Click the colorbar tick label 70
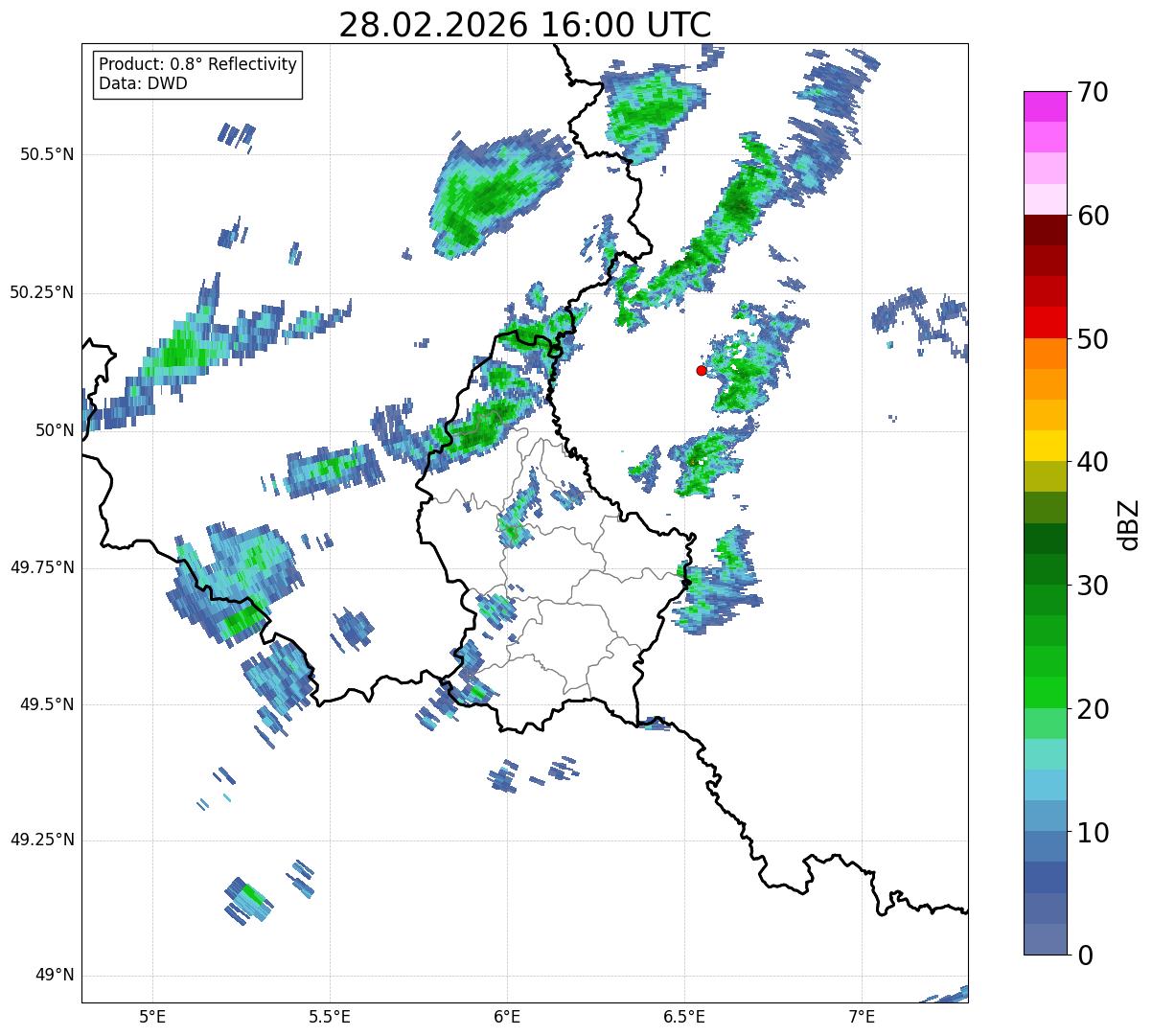1152x1036 pixels. point(1093,92)
